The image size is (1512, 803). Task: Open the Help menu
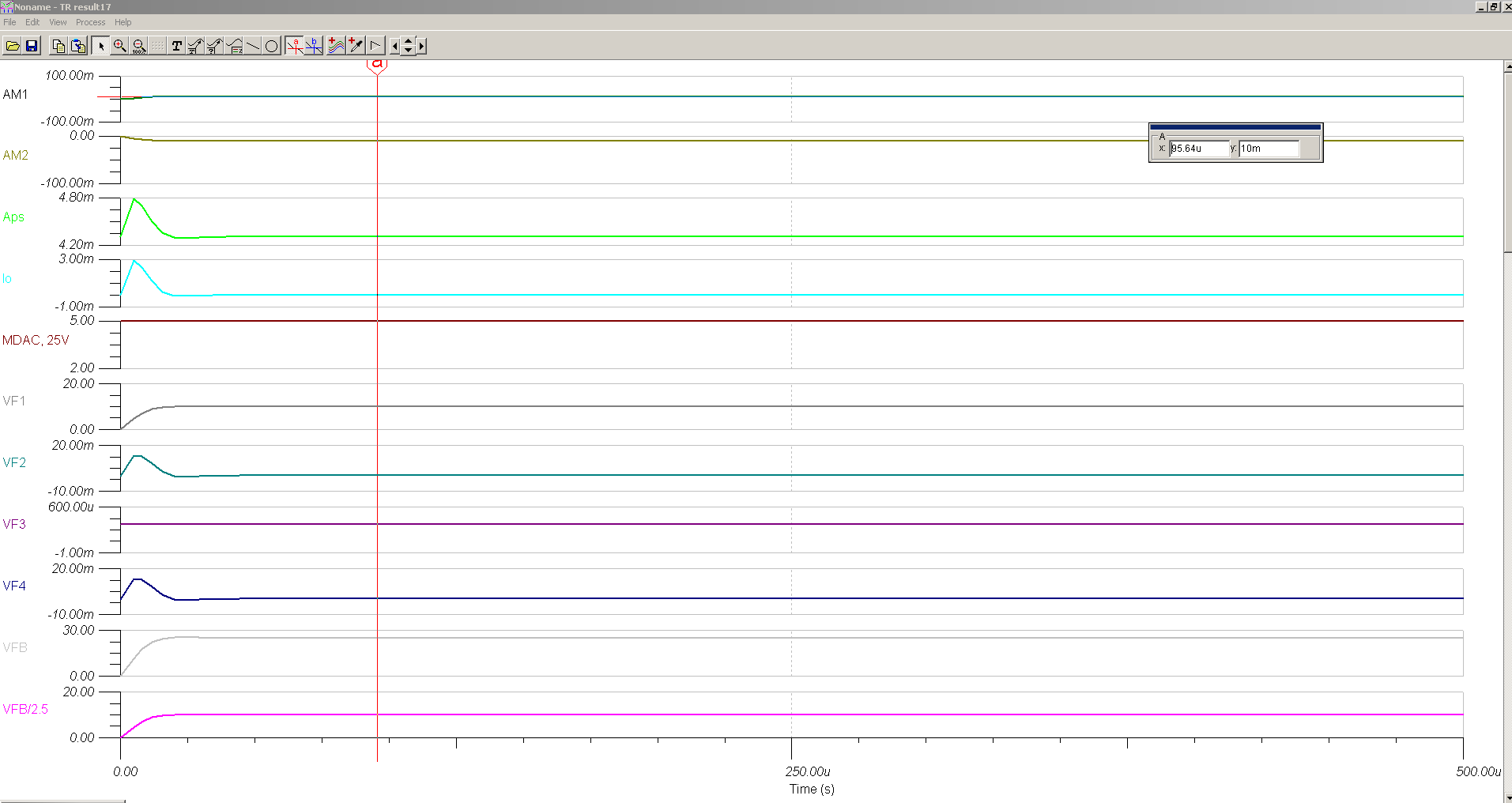pyautogui.click(x=123, y=22)
